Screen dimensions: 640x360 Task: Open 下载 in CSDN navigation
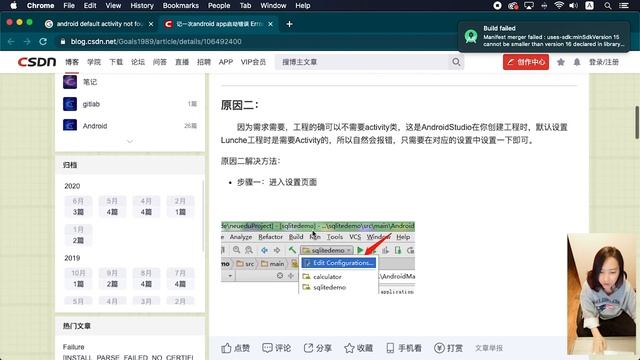point(116,62)
